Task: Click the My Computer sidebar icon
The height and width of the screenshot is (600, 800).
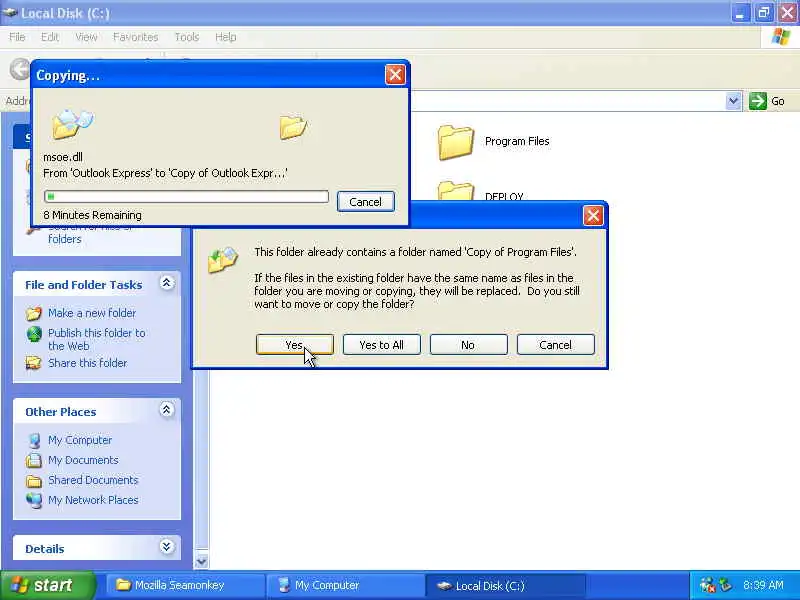Action: [x=34, y=440]
